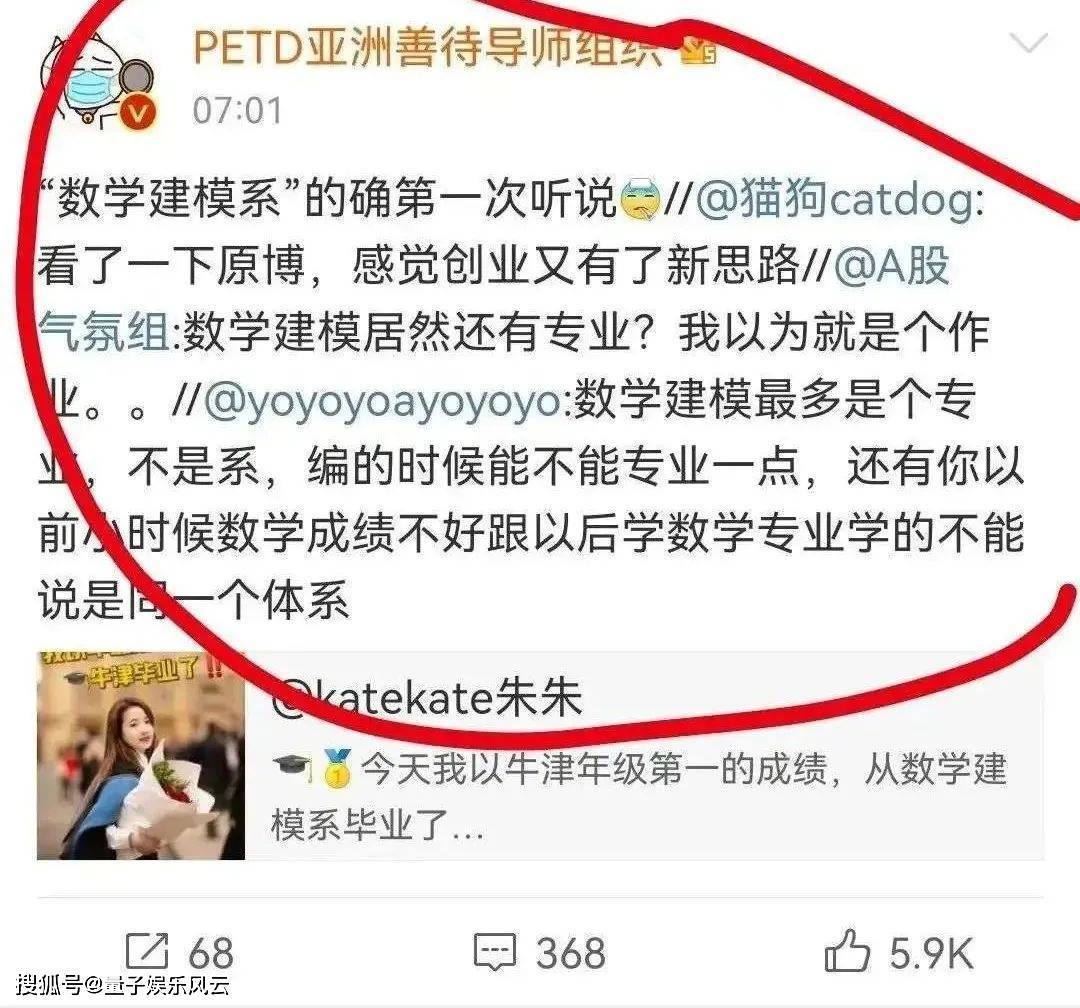
Task: Click the membership crown badge beside username
Action: 699,50
